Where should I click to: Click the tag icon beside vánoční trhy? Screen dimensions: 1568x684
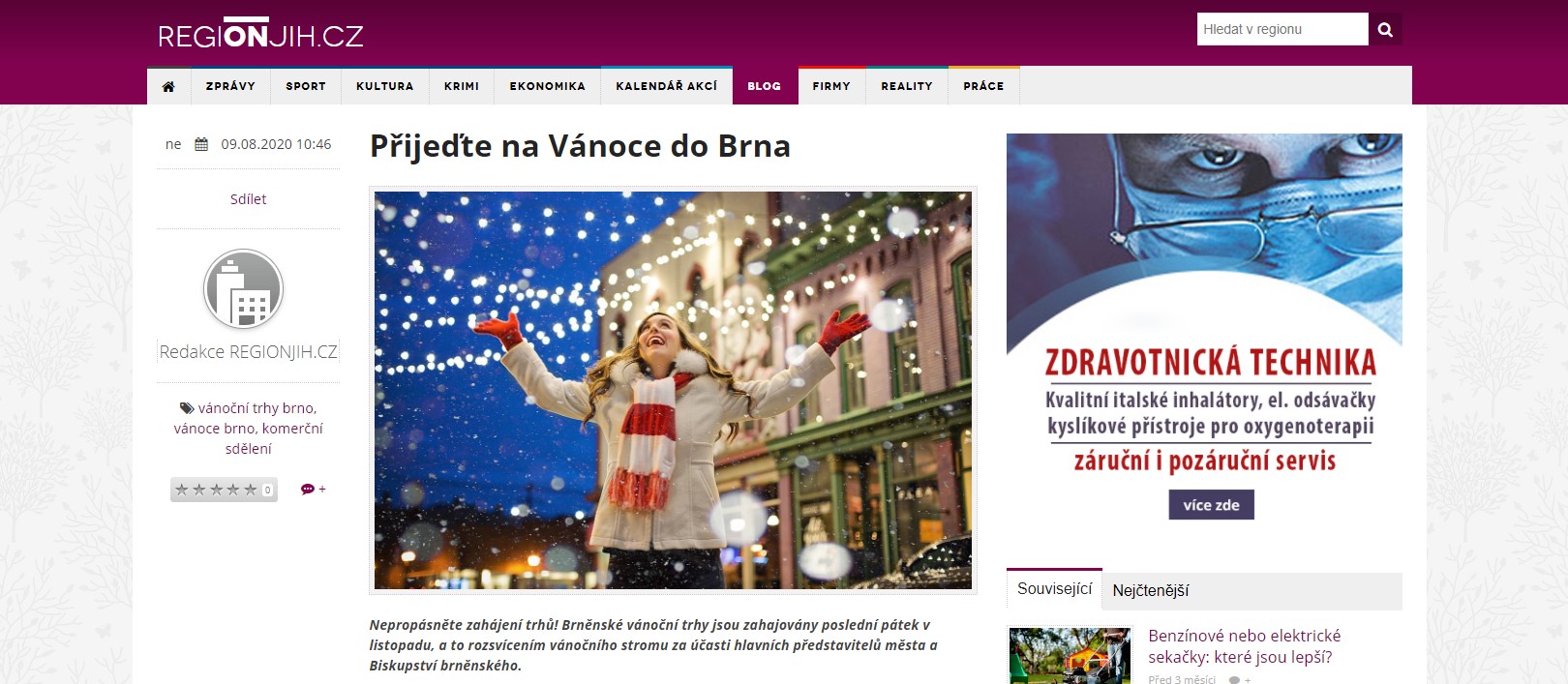[x=187, y=408]
